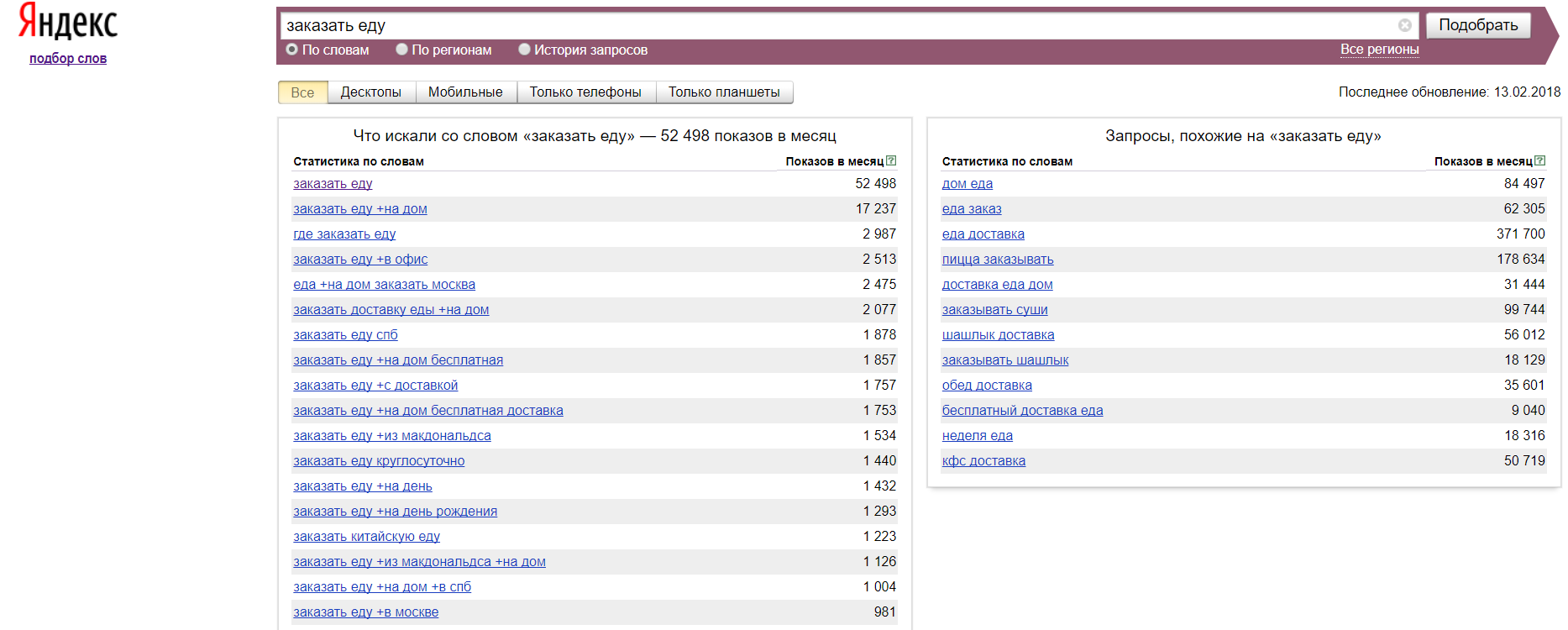Open 'заказать еду +на дом +в спб' link
Viewport: 1568px width, 630px height.
point(382,587)
